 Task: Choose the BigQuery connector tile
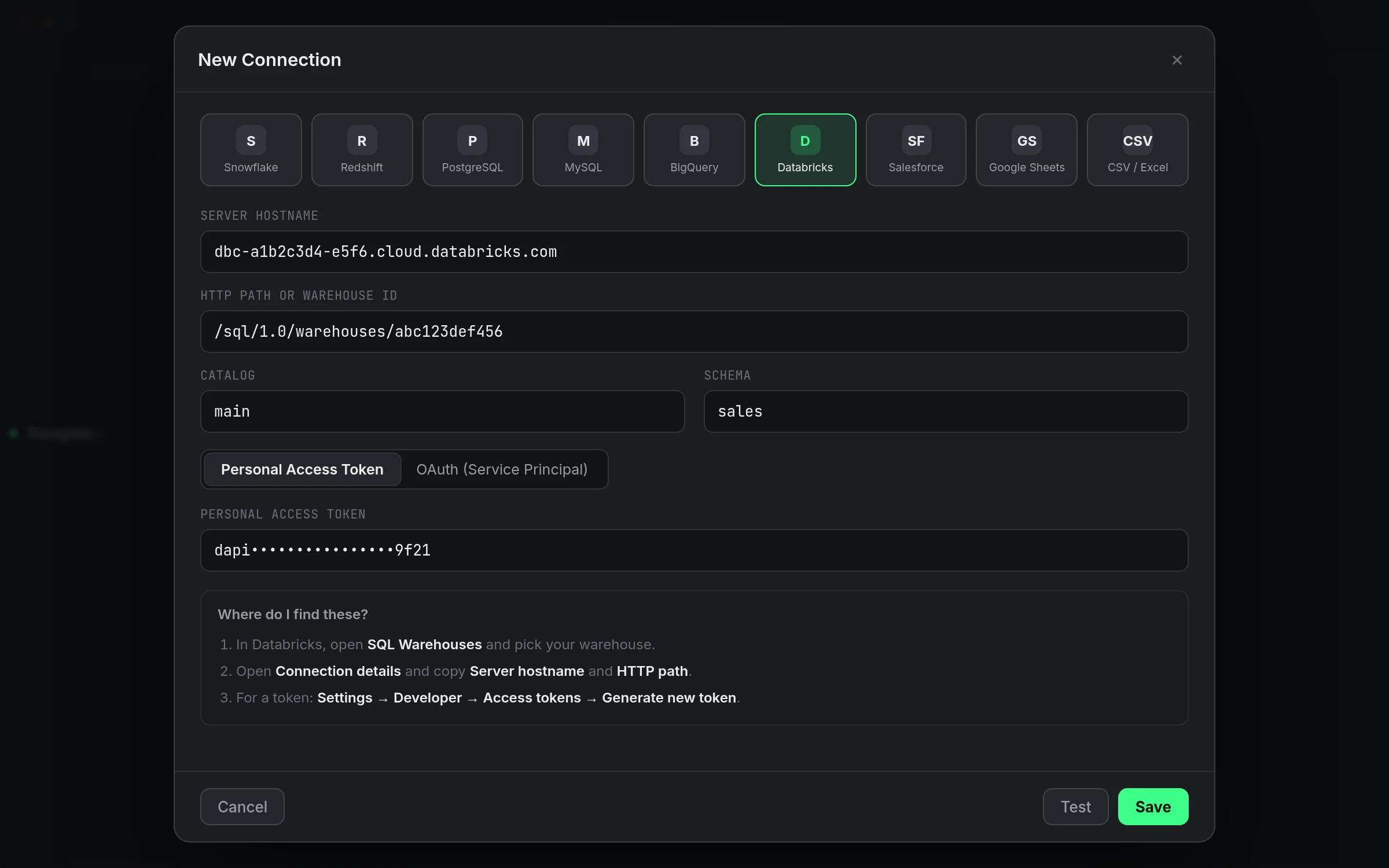tap(694, 150)
